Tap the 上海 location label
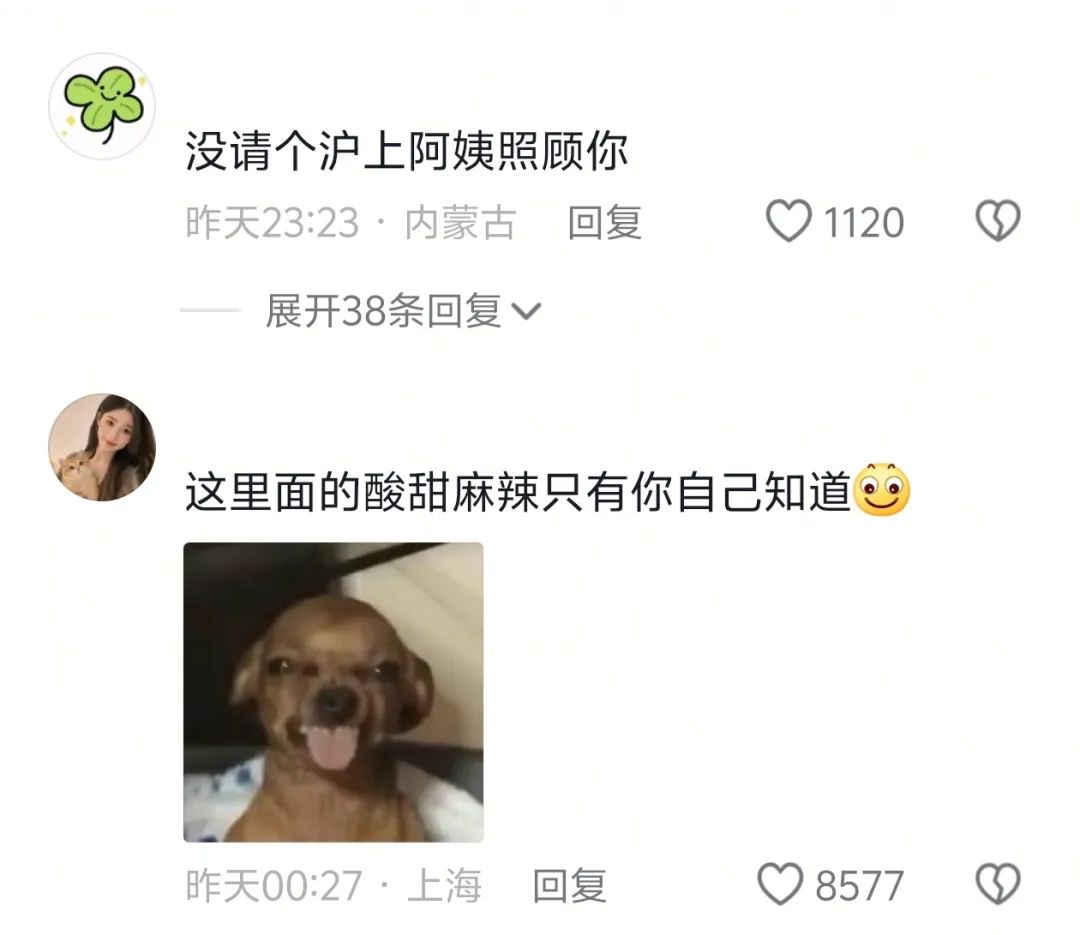Viewport: 1080px width, 935px height. point(444,885)
